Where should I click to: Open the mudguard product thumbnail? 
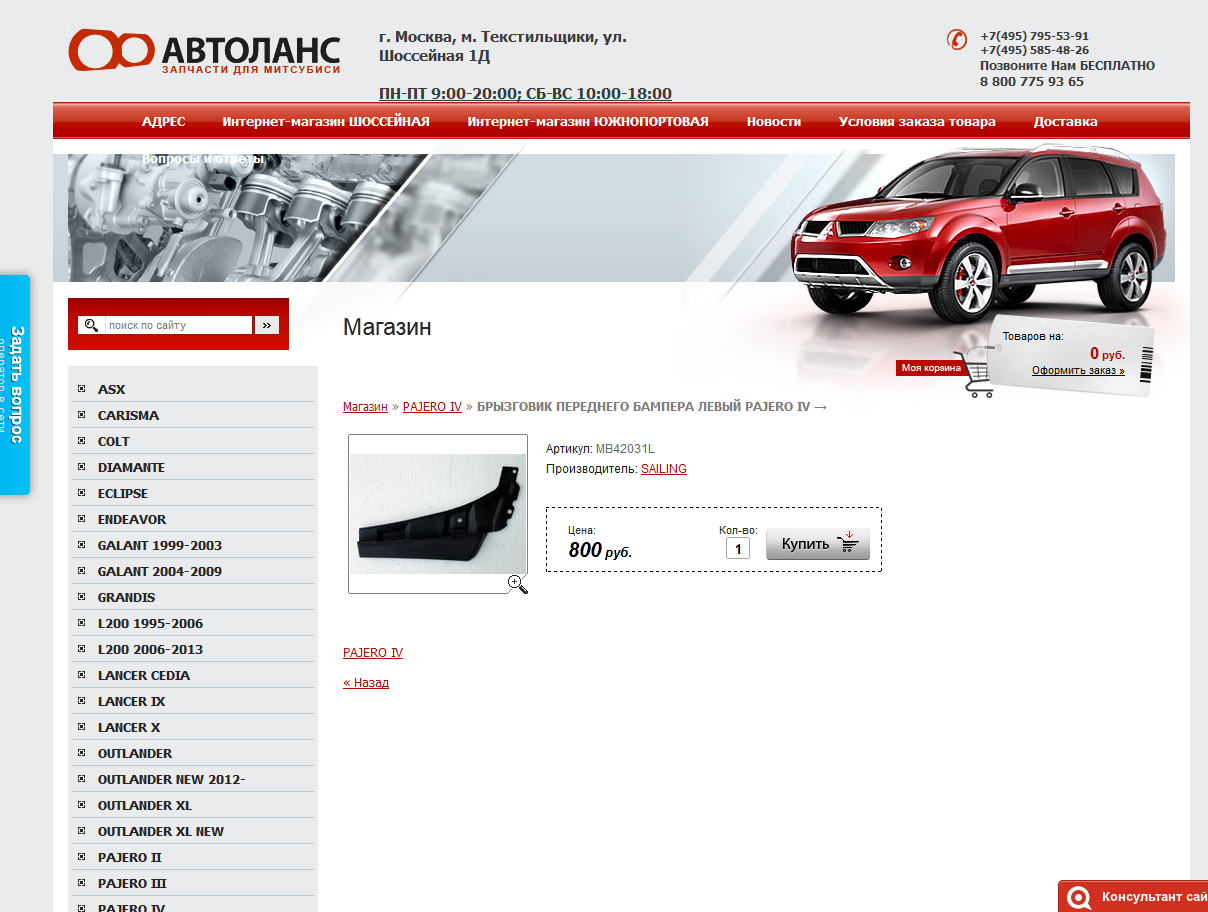click(437, 514)
